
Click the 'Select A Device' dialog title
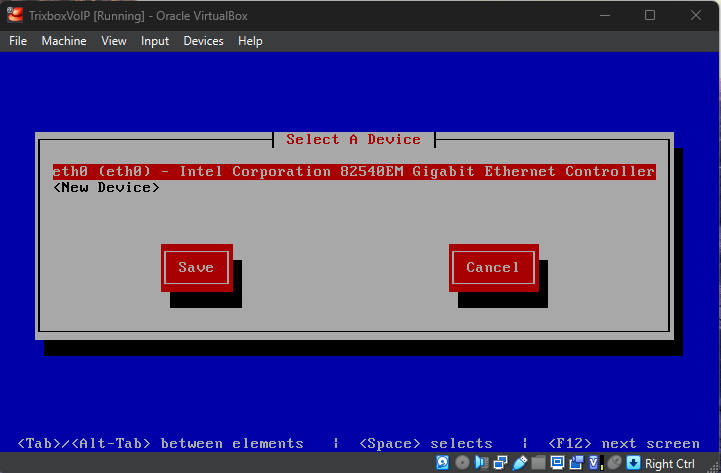point(353,139)
